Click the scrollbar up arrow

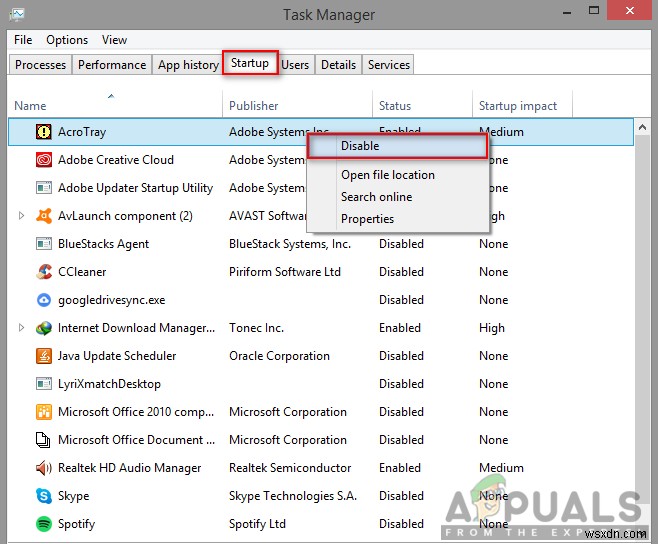642,127
